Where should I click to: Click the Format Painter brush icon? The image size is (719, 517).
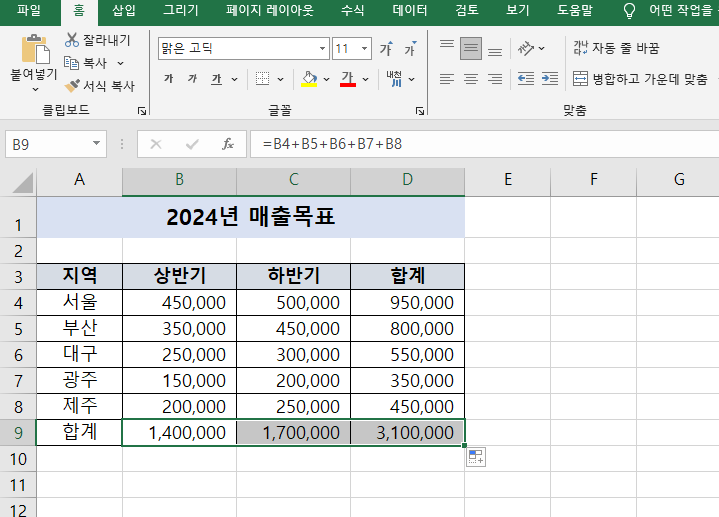click(72, 85)
